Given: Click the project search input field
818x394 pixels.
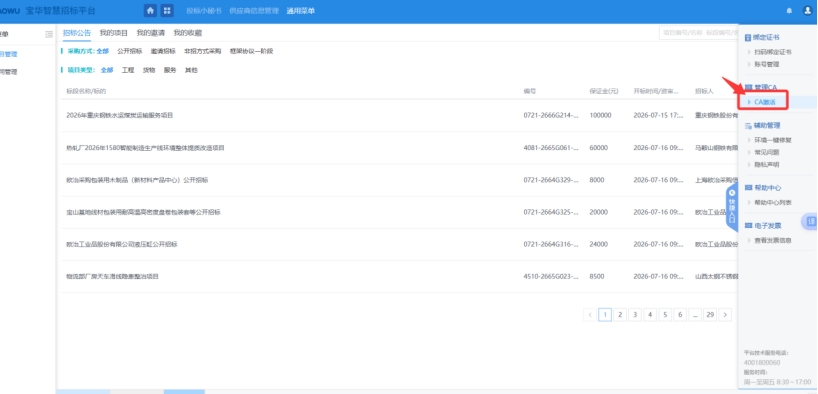Looking at the screenshot, I should point(699,33).
